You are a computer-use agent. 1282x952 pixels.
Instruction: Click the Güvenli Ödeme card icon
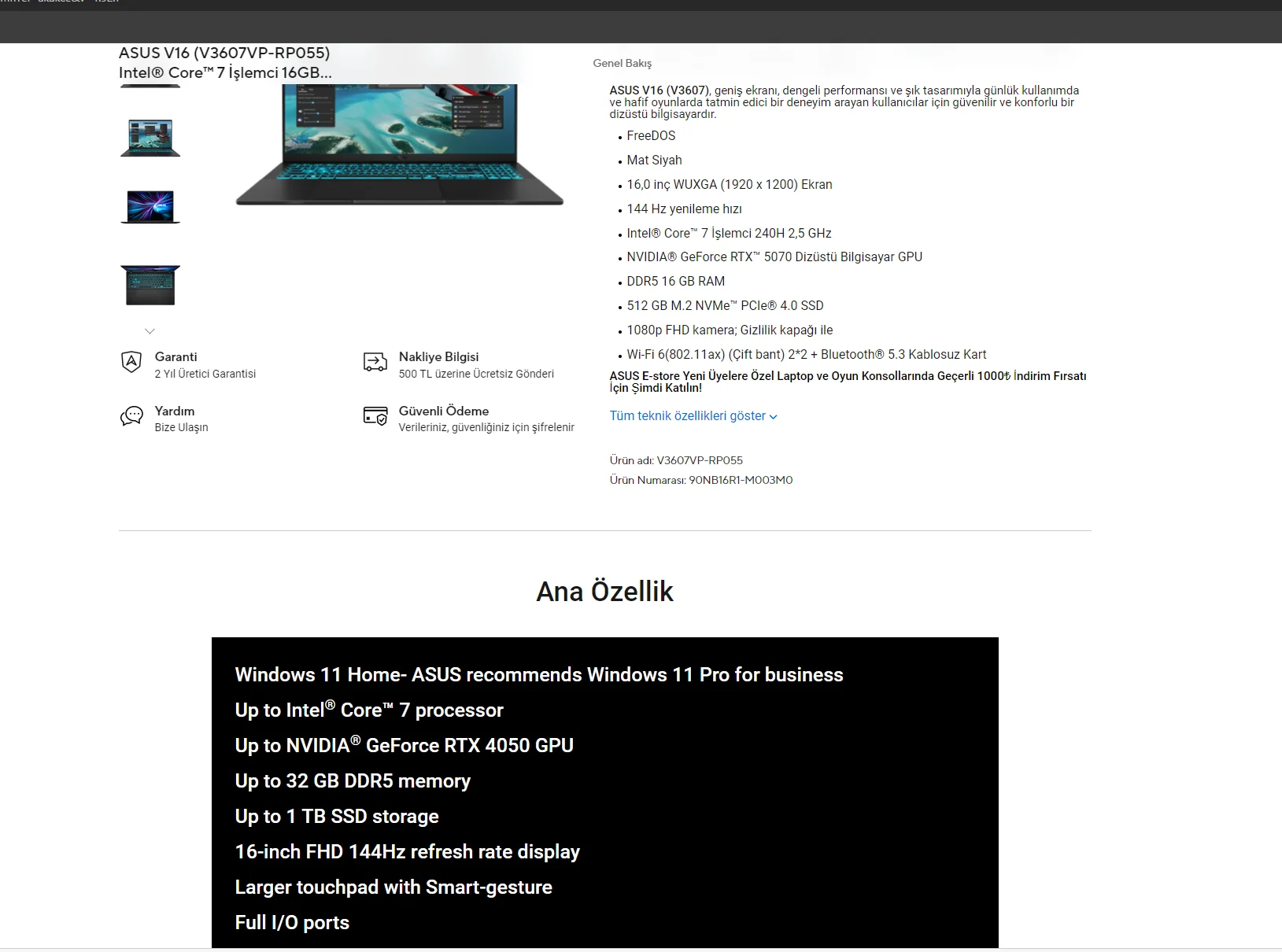[x=375, y=415]
